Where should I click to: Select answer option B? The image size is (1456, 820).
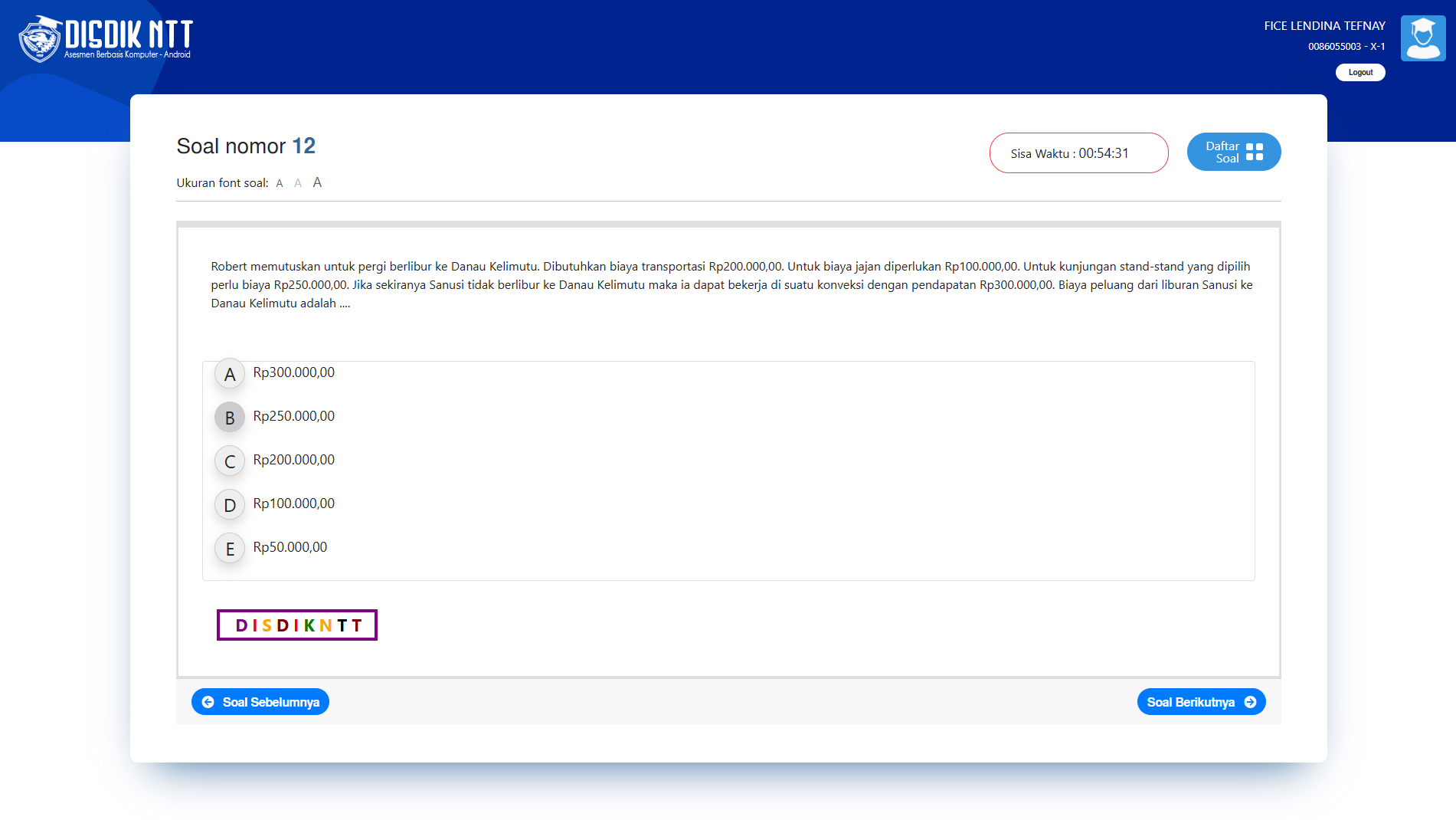230,418
